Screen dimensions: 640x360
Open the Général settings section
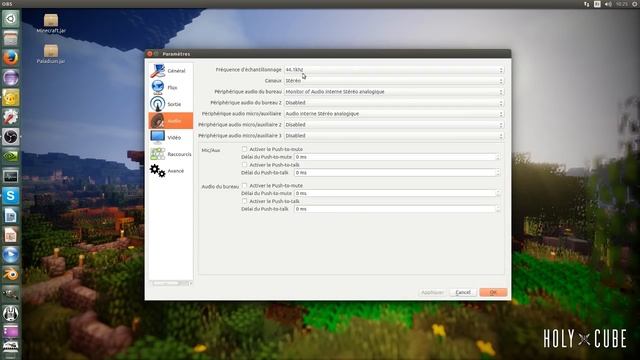171,71
